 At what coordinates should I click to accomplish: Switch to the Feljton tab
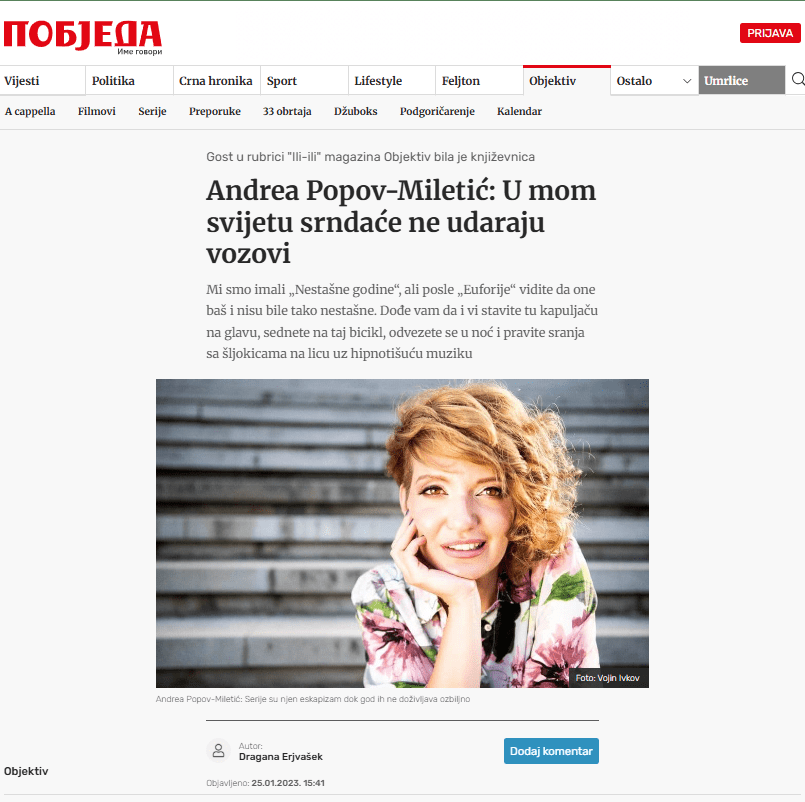coord(461,81)
